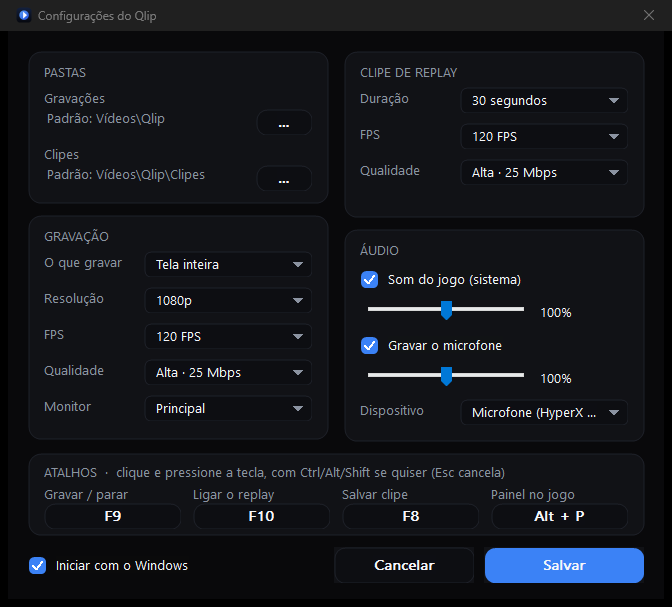Image resolution: width=672 pixels, height=607 pixels.
Task: Click the 'CLIPE DE REPLAY' section heading
Action: click(x=408, y=73)
